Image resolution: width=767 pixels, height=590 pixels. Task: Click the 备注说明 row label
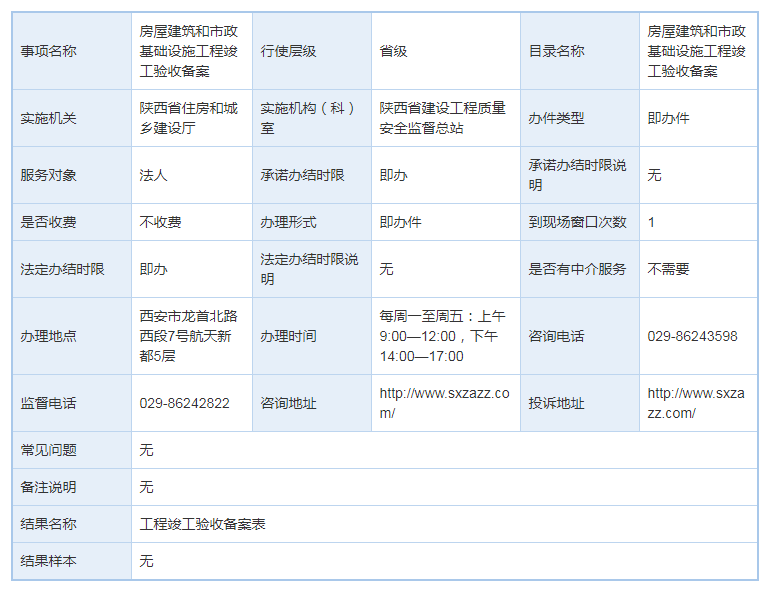click(x=48, y=487)
